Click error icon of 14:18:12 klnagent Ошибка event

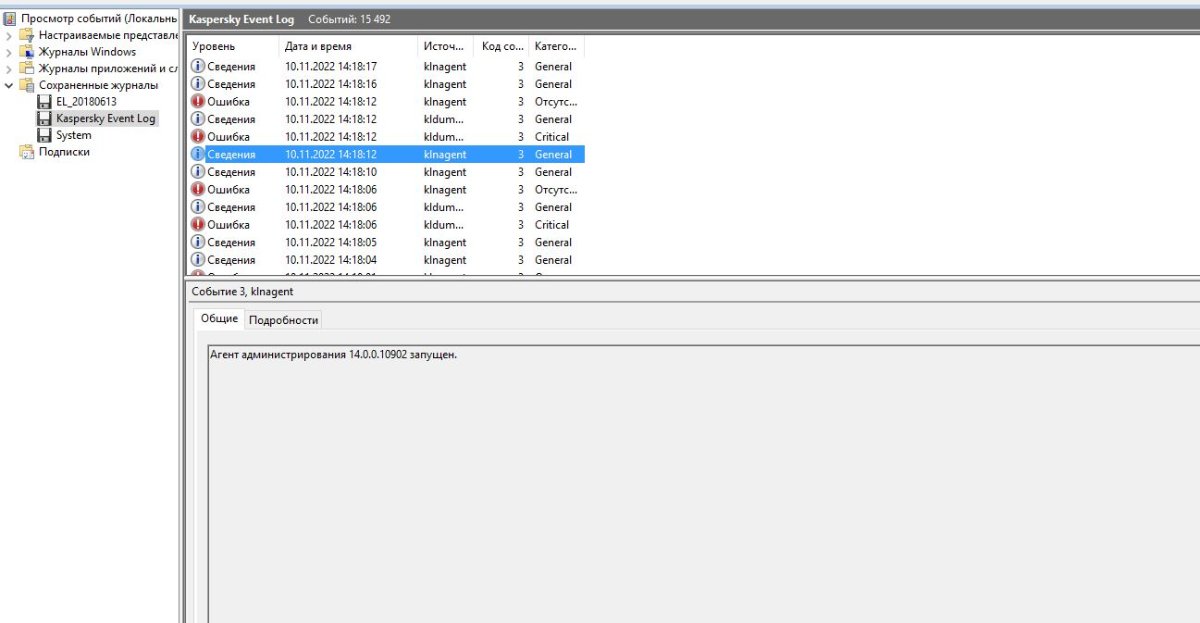pyautogui.click(x=197, y=101)
